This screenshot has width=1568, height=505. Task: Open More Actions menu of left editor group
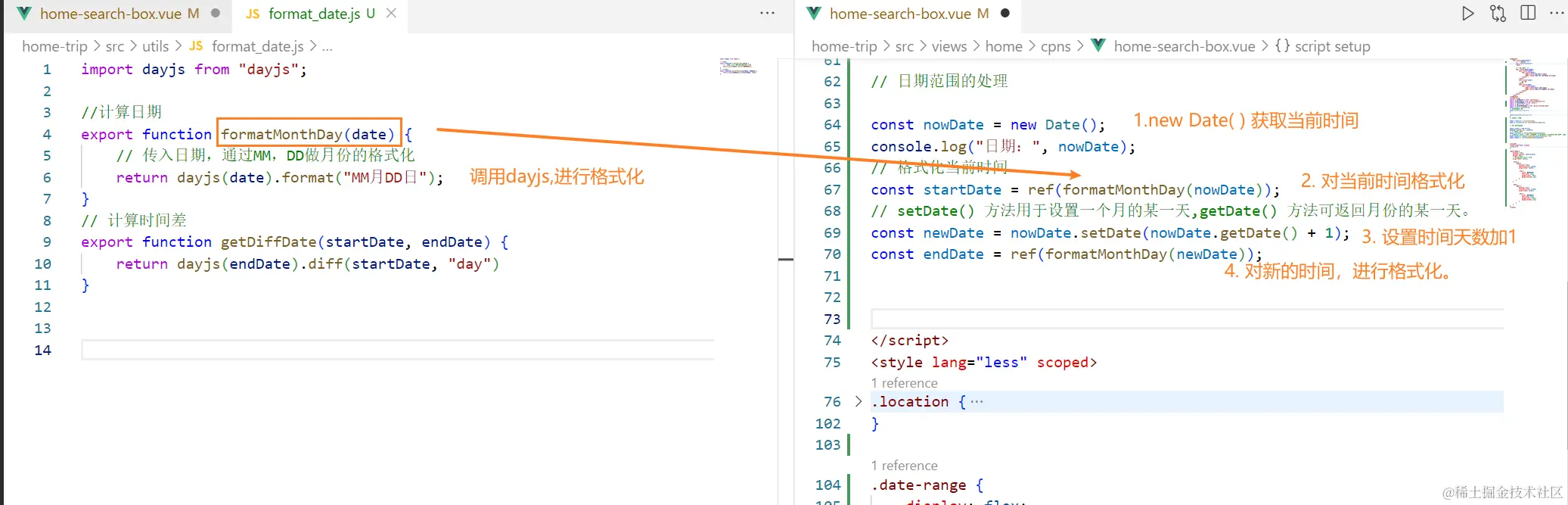(x=767, y=13)
